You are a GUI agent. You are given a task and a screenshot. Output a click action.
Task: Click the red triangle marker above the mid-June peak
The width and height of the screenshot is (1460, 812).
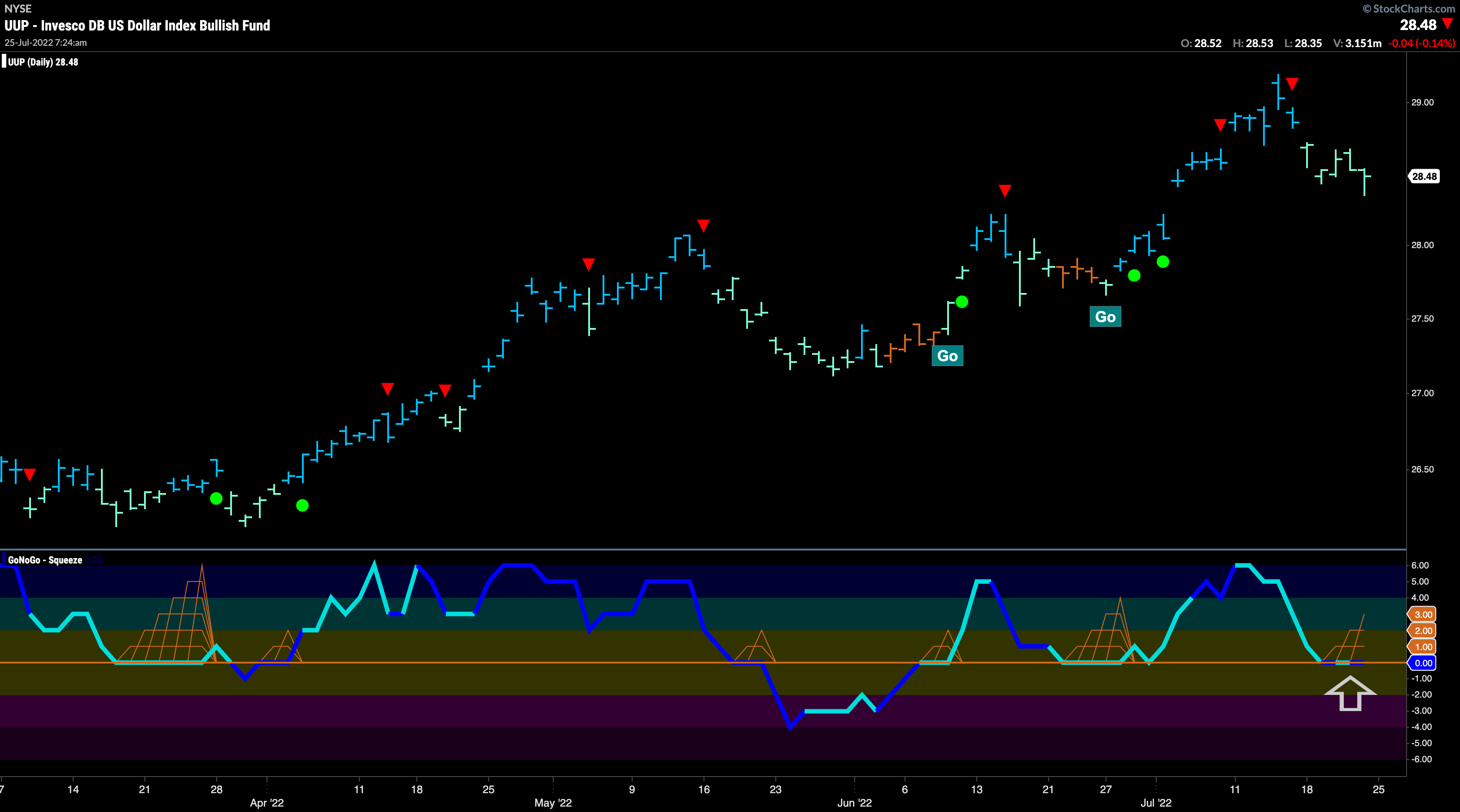pyautogui.click(x=1004, y=190)
